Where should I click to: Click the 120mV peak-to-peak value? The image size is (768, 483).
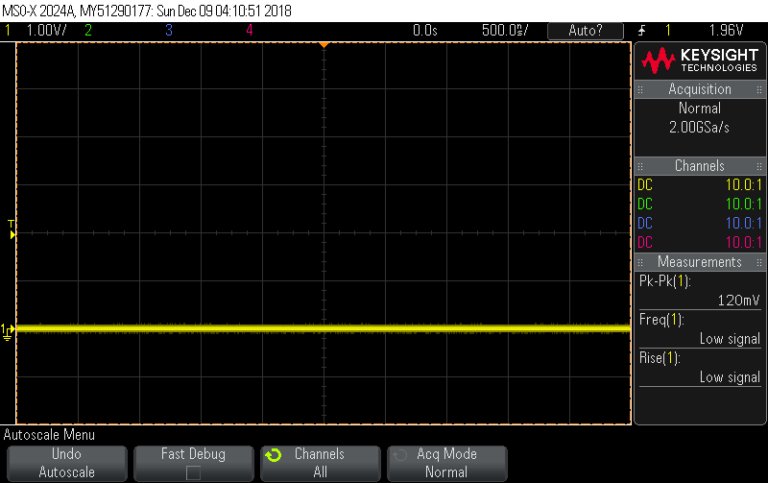point(739,300)
